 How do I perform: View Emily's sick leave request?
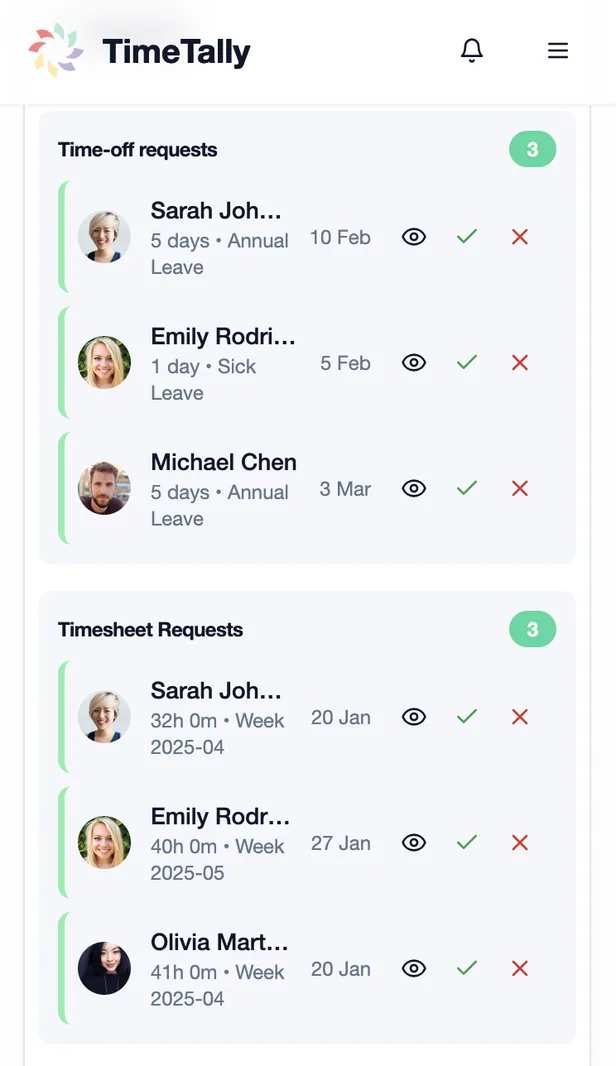click(x=414, y=363)
